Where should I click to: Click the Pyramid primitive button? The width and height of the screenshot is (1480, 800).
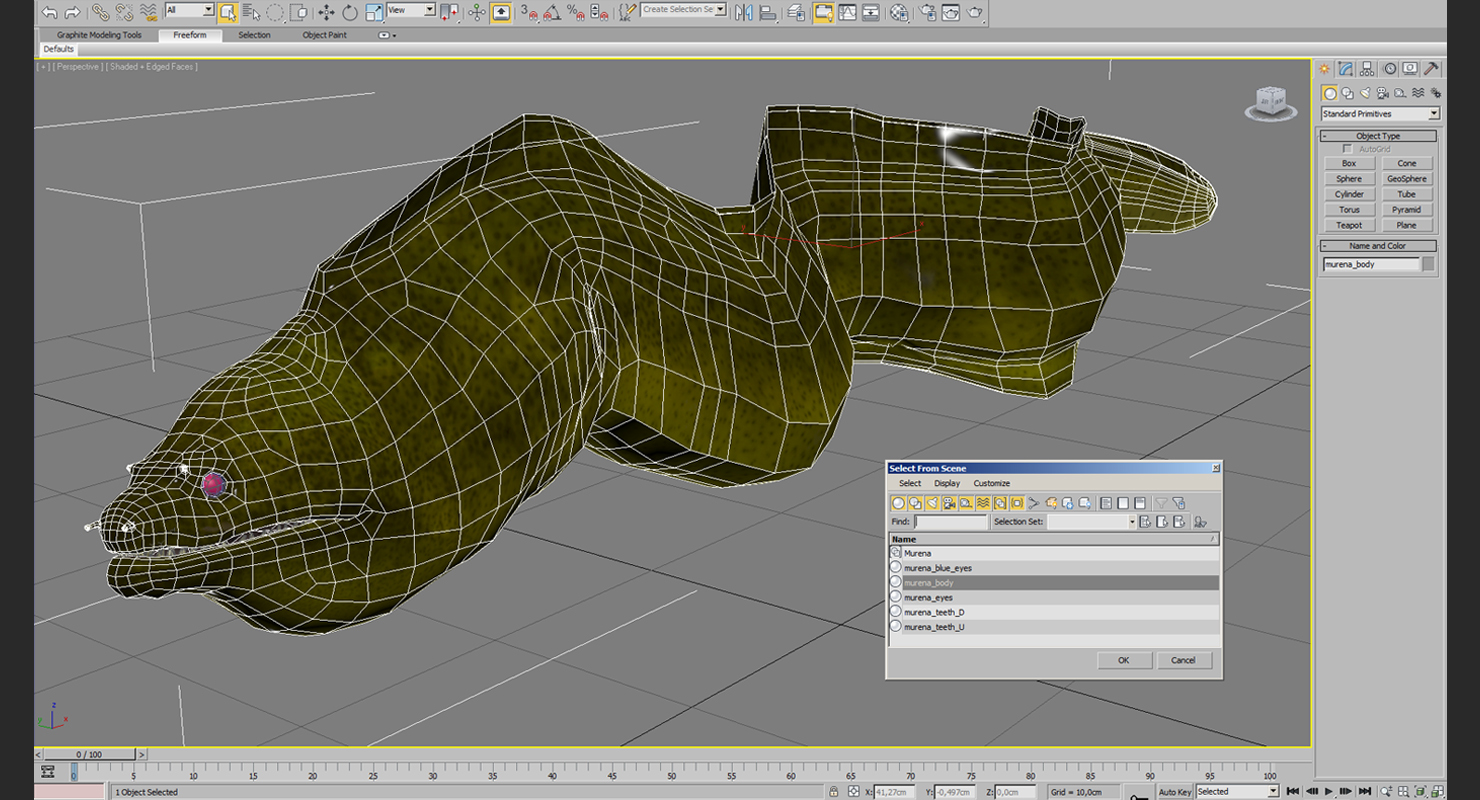coord(1407,210)
